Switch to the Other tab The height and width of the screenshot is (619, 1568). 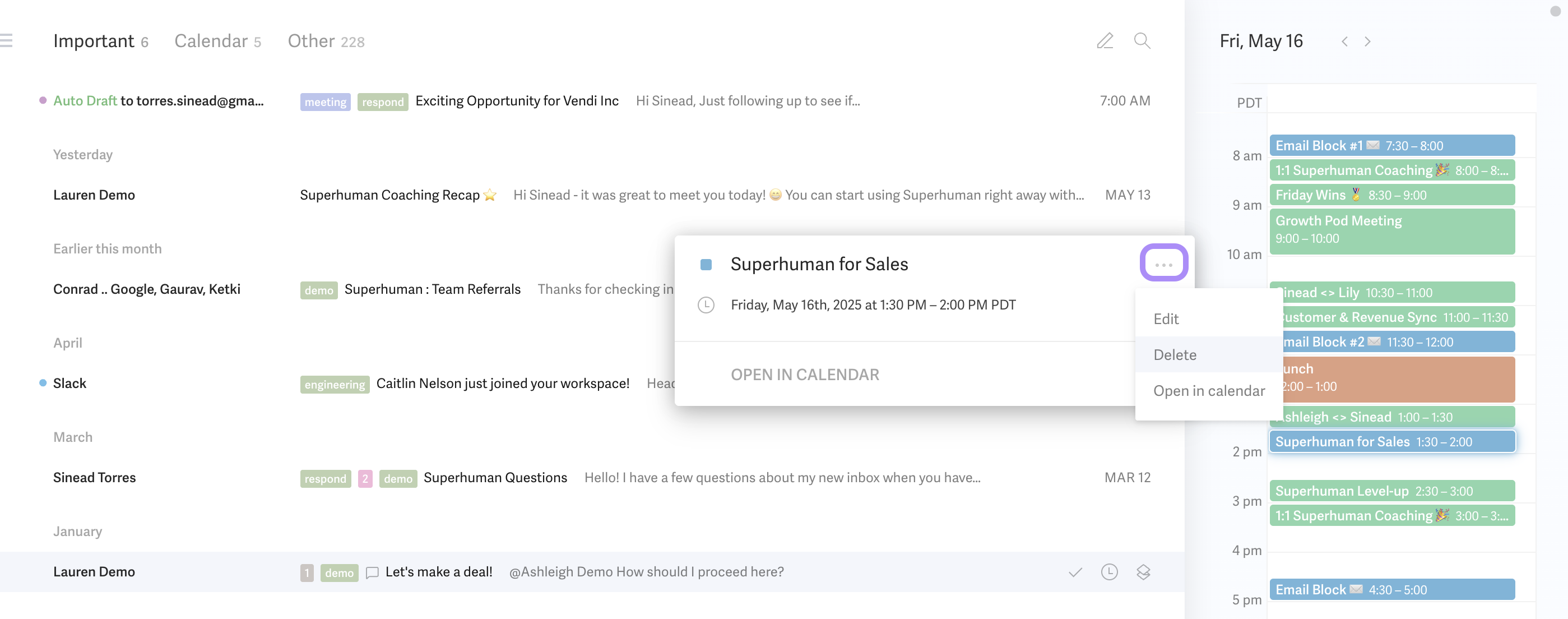tap(326, 41)
